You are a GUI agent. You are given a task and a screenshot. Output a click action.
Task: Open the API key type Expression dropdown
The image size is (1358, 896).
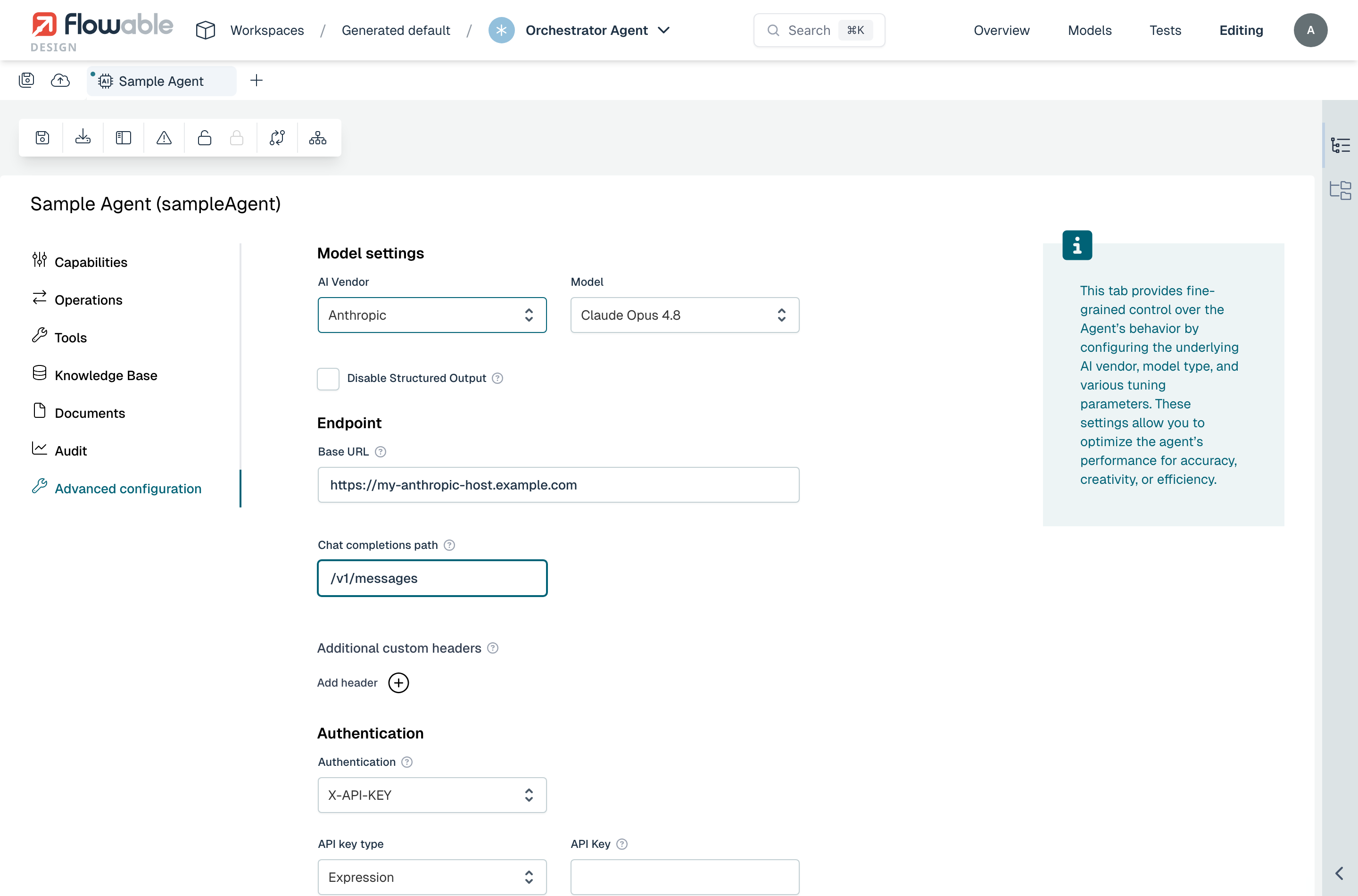[x=432, y=877]
